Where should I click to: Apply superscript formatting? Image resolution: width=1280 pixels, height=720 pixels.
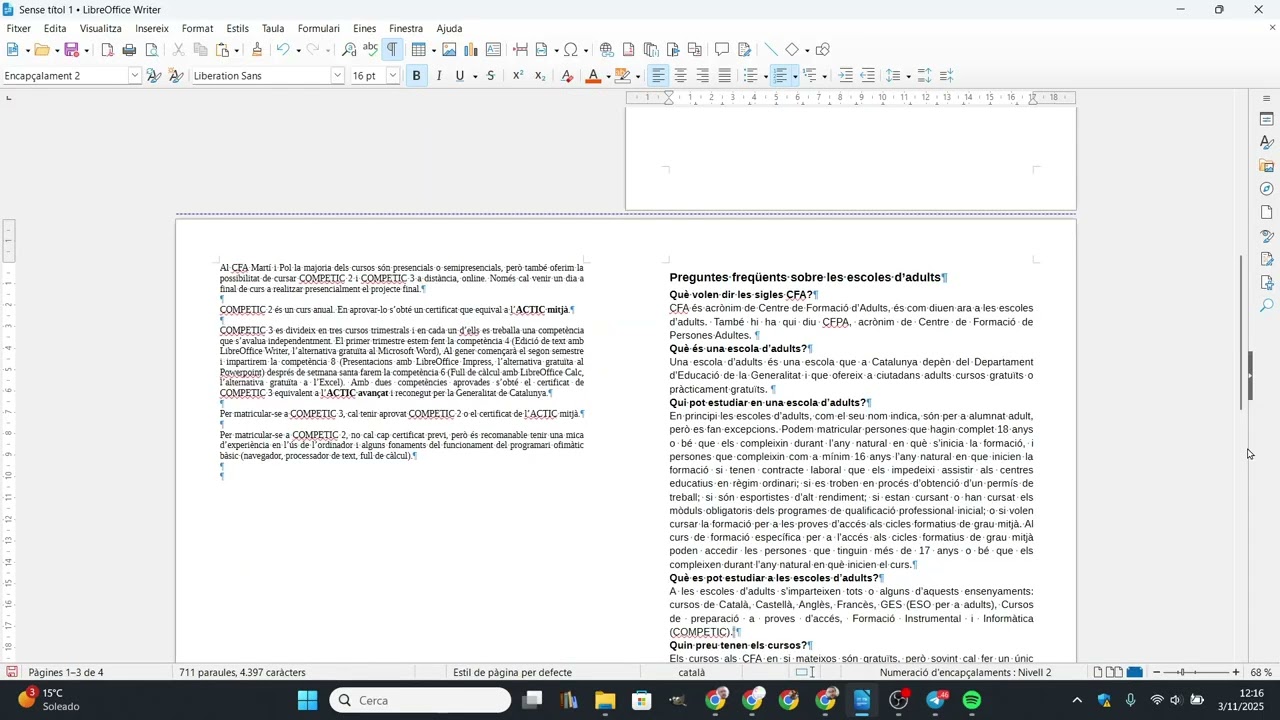(518, 76)
